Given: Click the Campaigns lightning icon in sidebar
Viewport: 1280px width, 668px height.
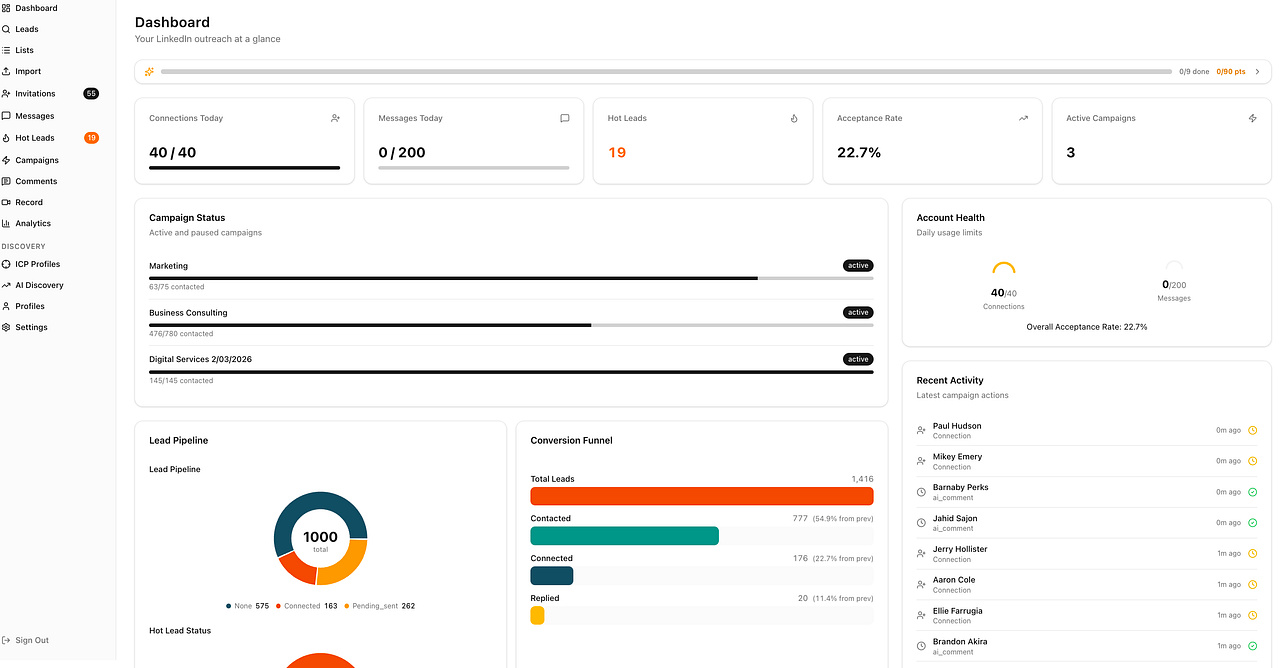Looking at the screenshot, I should (6, 160).
